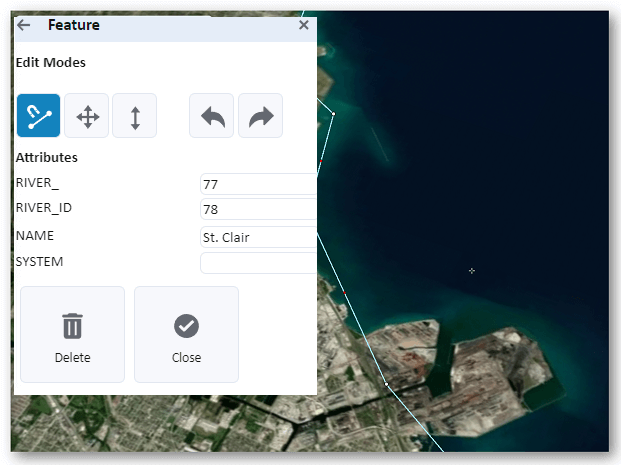The height and width of the screenshot is (465, 621).
Task: Click the crosshair marker in the water
Action: [472, 271]
